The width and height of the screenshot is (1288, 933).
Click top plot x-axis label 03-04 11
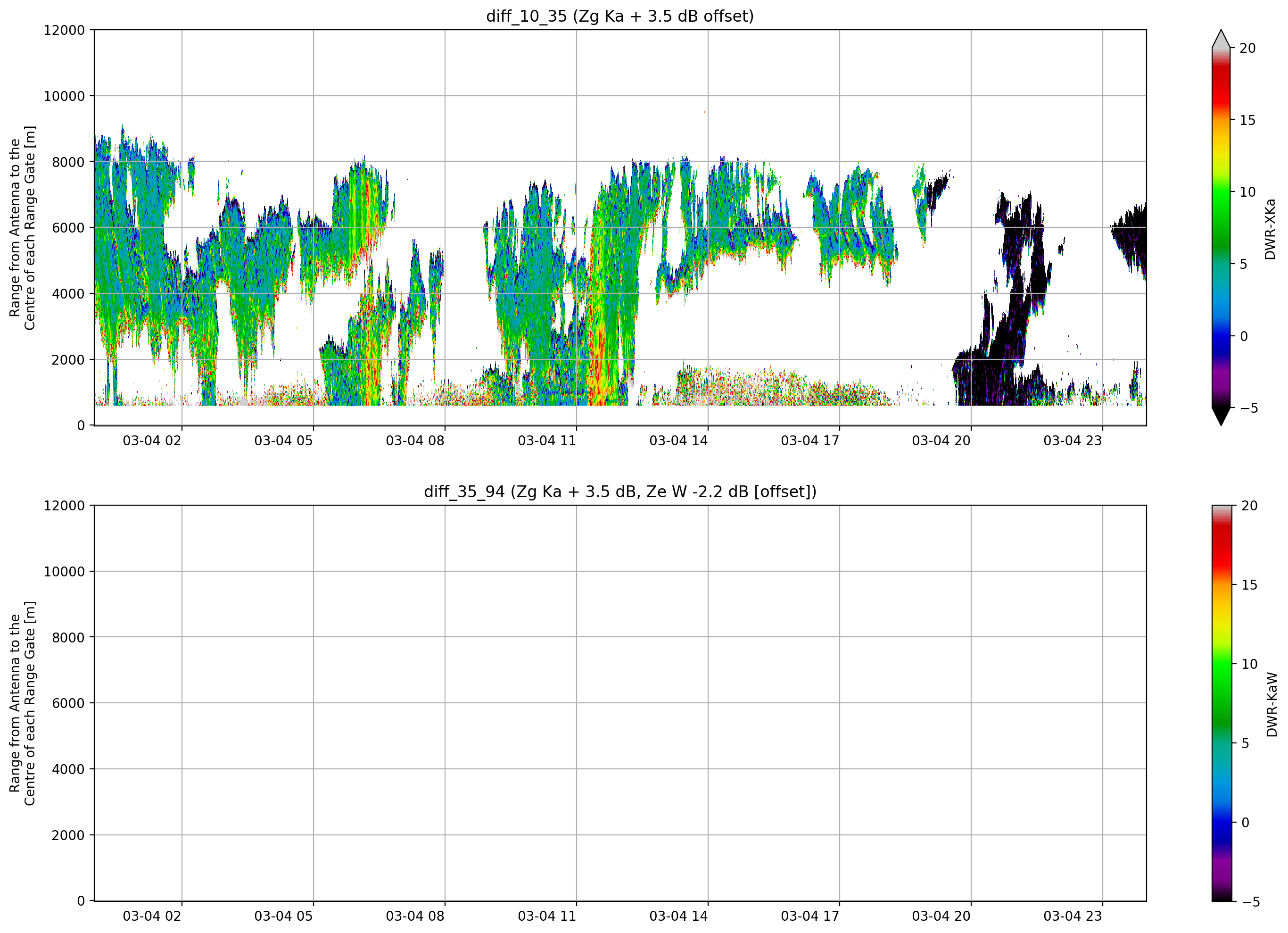547,441
